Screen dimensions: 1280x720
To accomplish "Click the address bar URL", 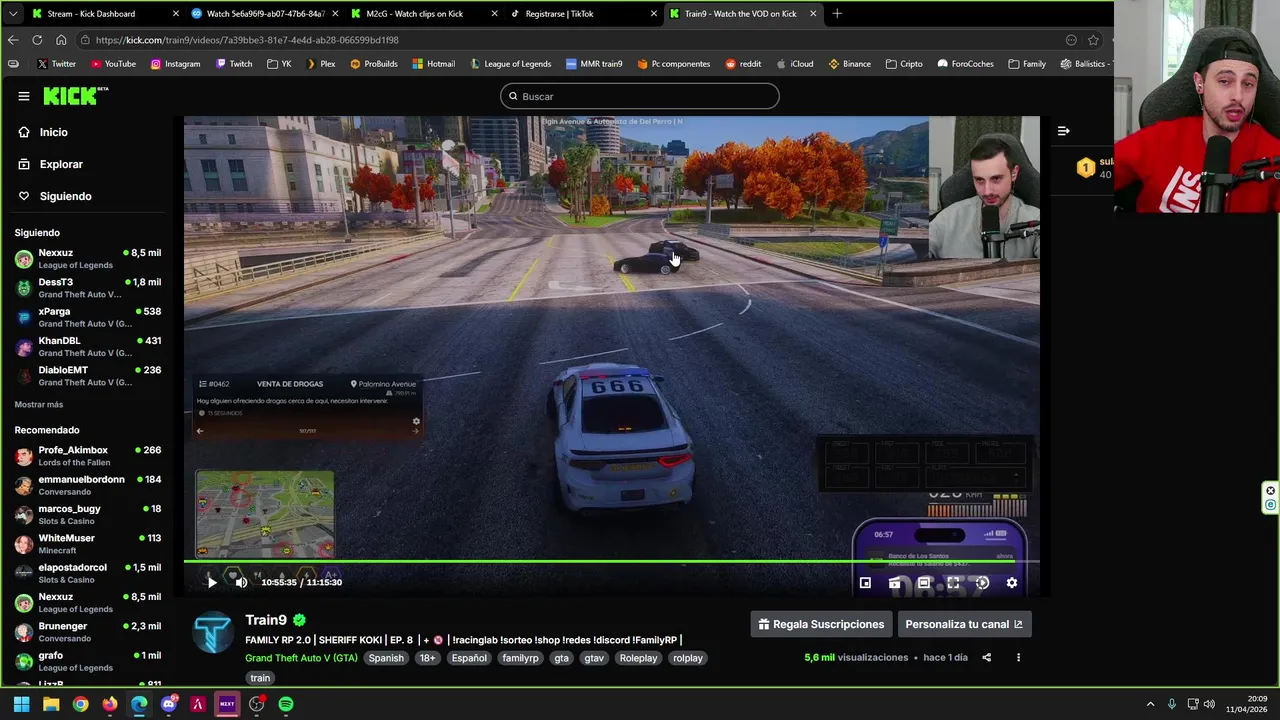I will (247, 40).
